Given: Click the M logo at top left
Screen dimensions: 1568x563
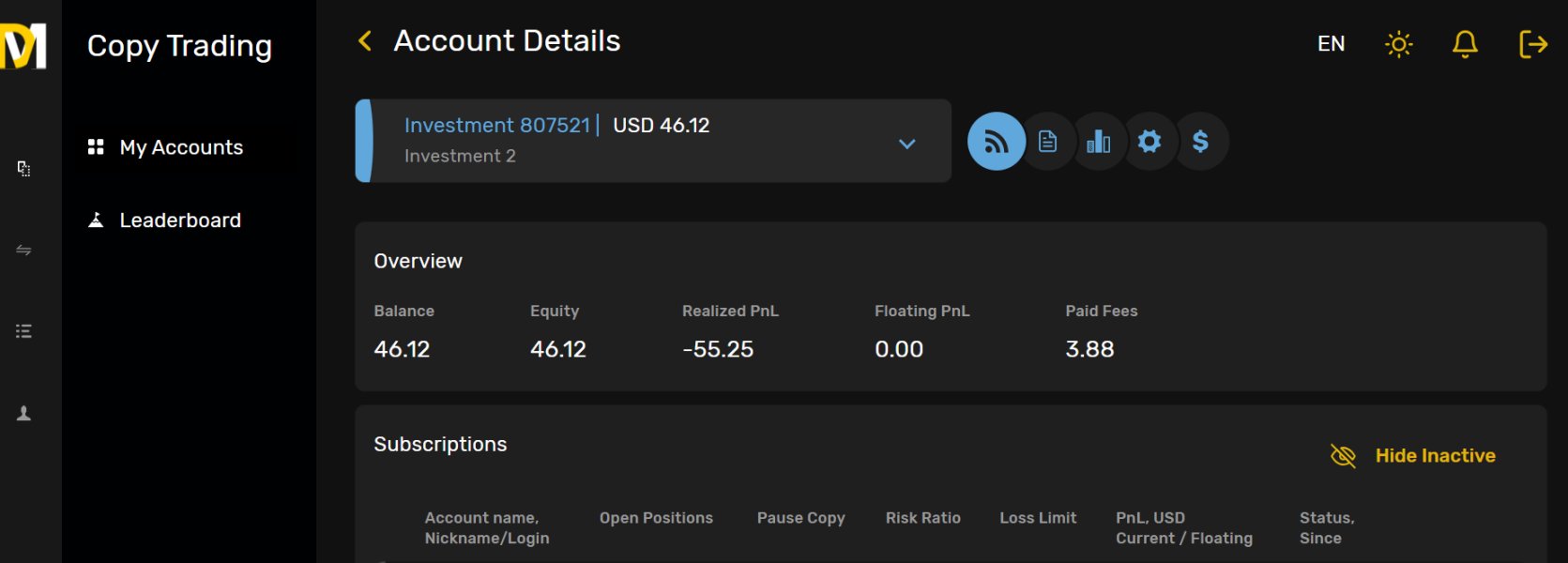Looking at the screenshot, I should 23,46.
